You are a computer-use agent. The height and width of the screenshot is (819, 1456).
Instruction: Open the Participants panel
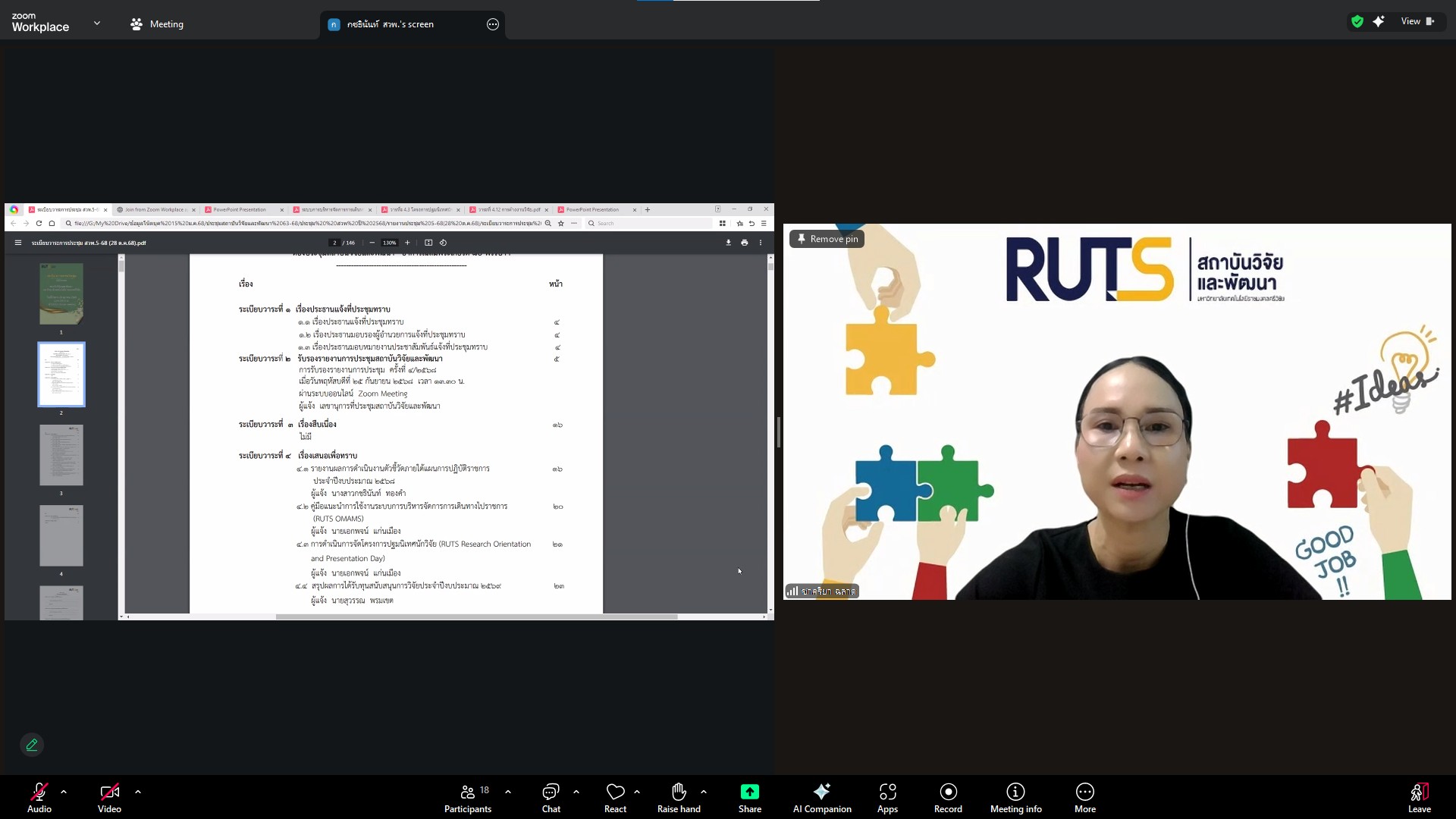467,798
